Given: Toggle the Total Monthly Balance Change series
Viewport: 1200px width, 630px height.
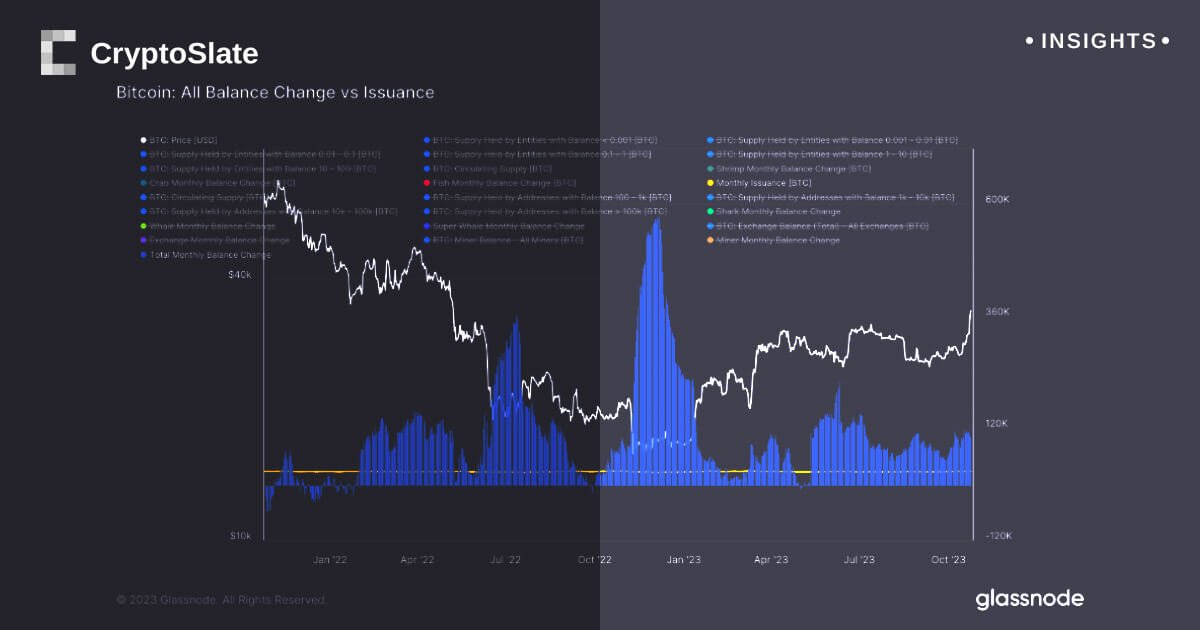Looking at the screenshot, I should [210, 255].
